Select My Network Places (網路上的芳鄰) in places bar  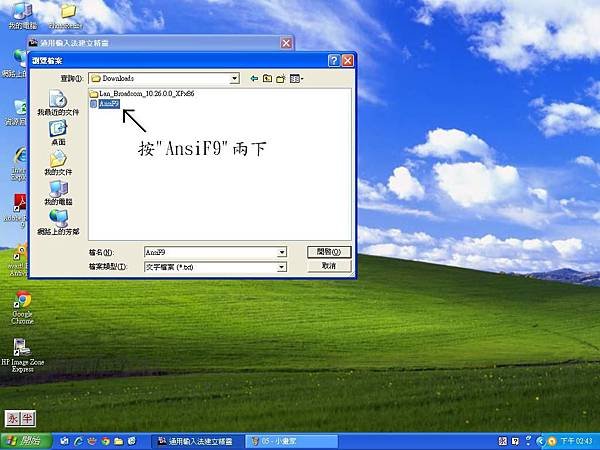[x=58, y=222]
